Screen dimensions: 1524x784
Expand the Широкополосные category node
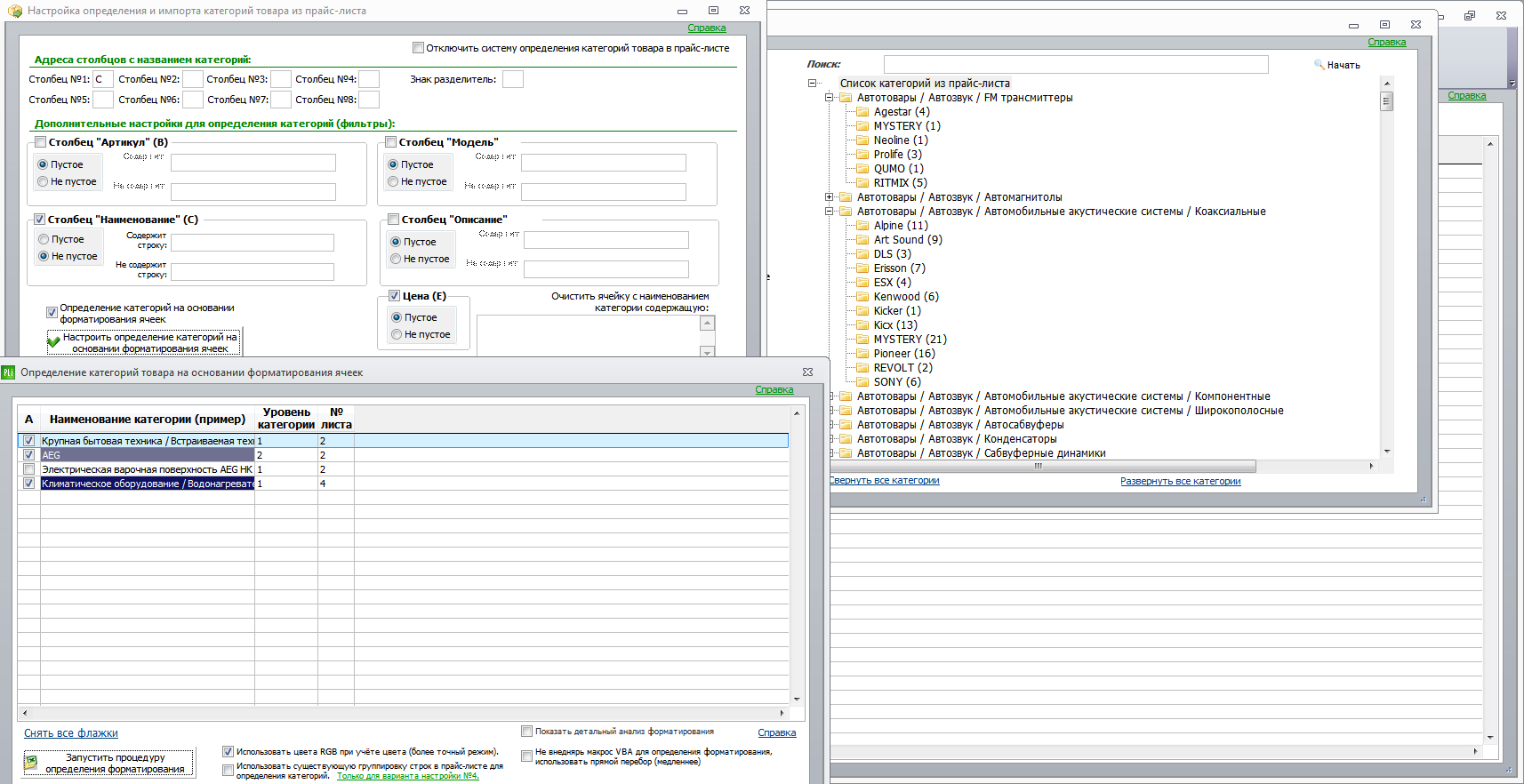tap(832, 411)
